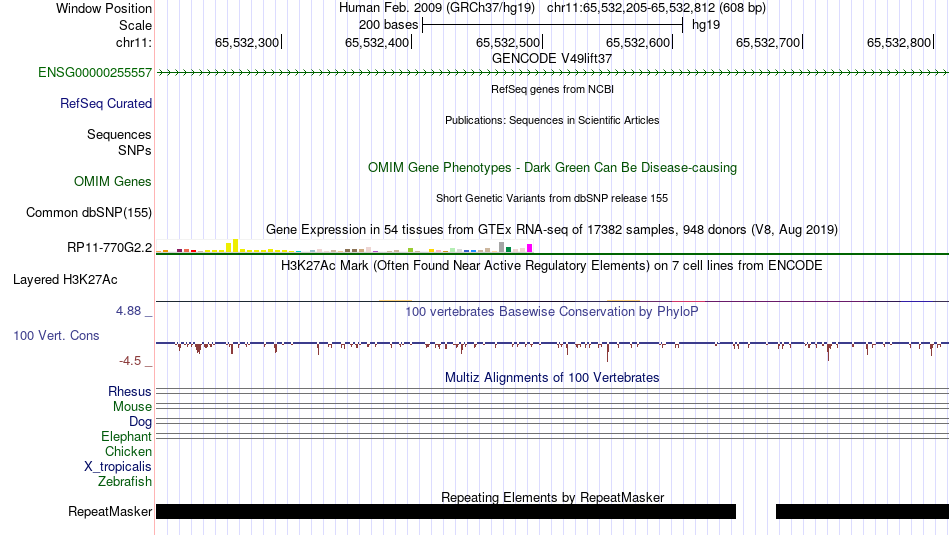This screenshot has height=535, width=950.
Task: Click the 4.88 PhyloP upper scale value
Action: [128, 311]
